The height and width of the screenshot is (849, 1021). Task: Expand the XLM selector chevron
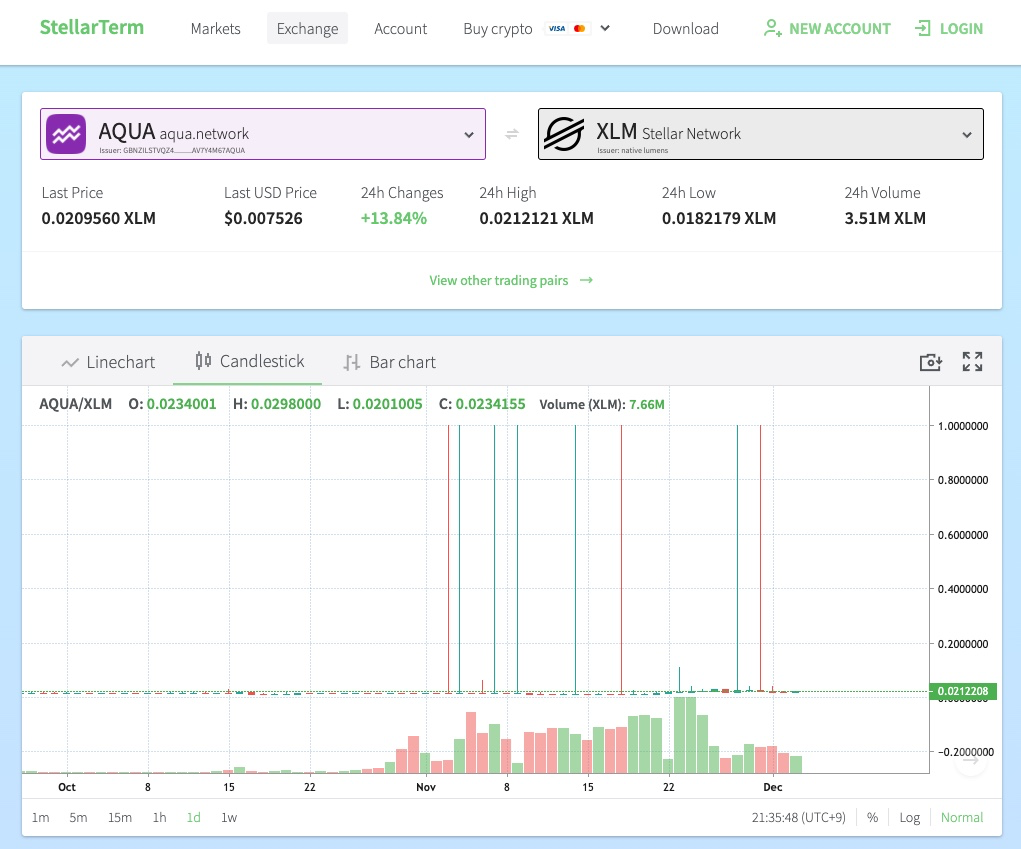[967, 135]
